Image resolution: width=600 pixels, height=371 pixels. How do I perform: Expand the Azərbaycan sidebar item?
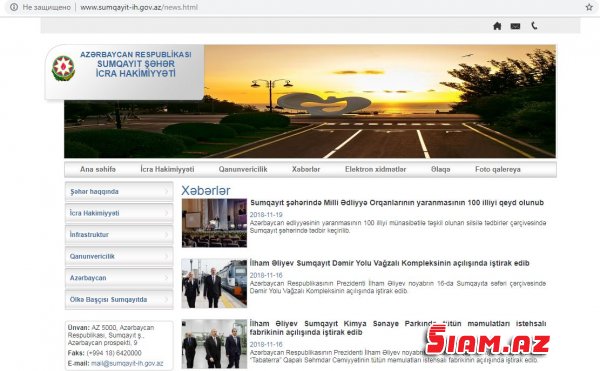click(x=119, y=278)
